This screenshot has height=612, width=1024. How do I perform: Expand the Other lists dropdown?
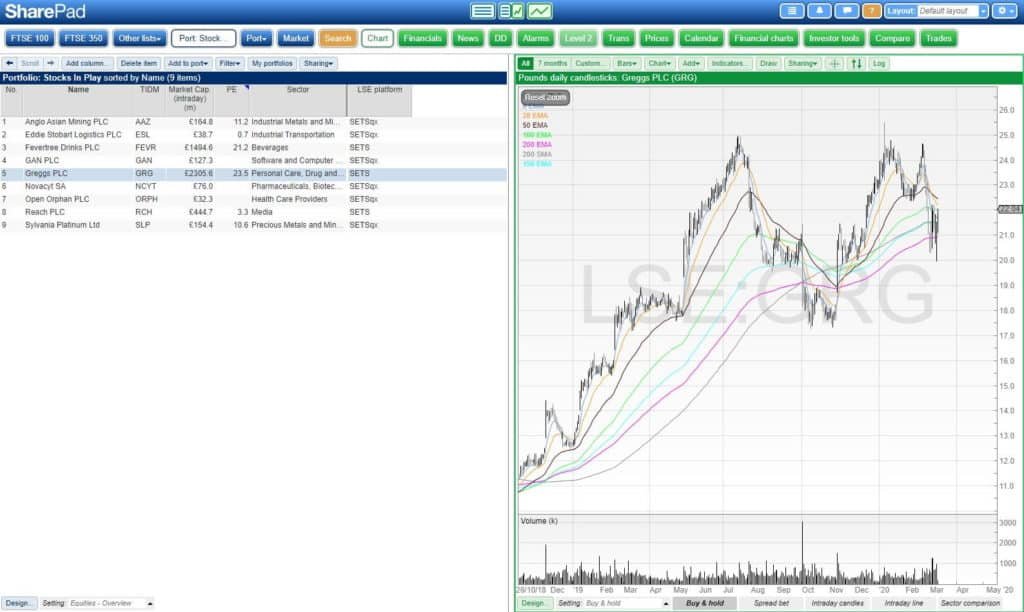coord(140,39)
